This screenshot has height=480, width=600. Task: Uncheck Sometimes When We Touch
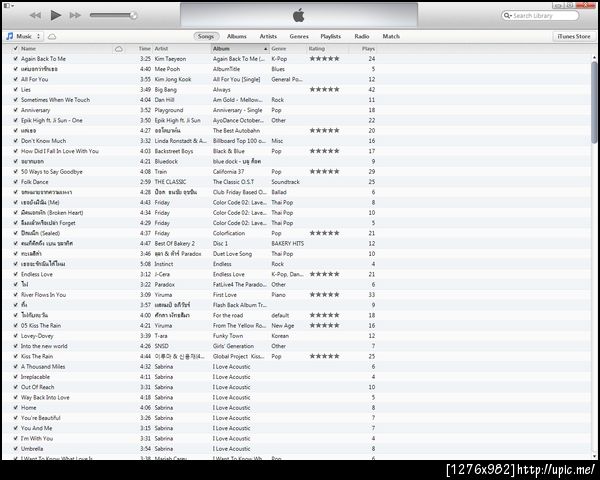point(15,100)
